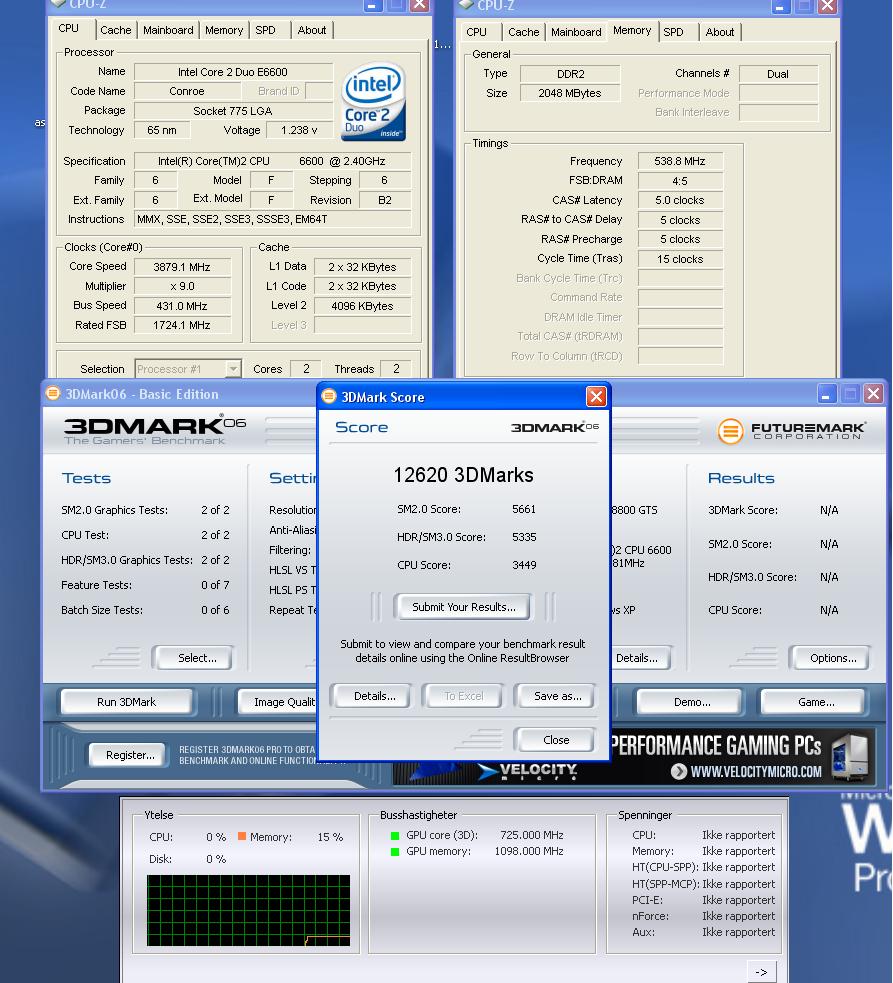Image resolution: width=893 pixels, height=983 pixels.
Task: Click the Bus Speed 431.0 MHz field
Action: (182, 306)
